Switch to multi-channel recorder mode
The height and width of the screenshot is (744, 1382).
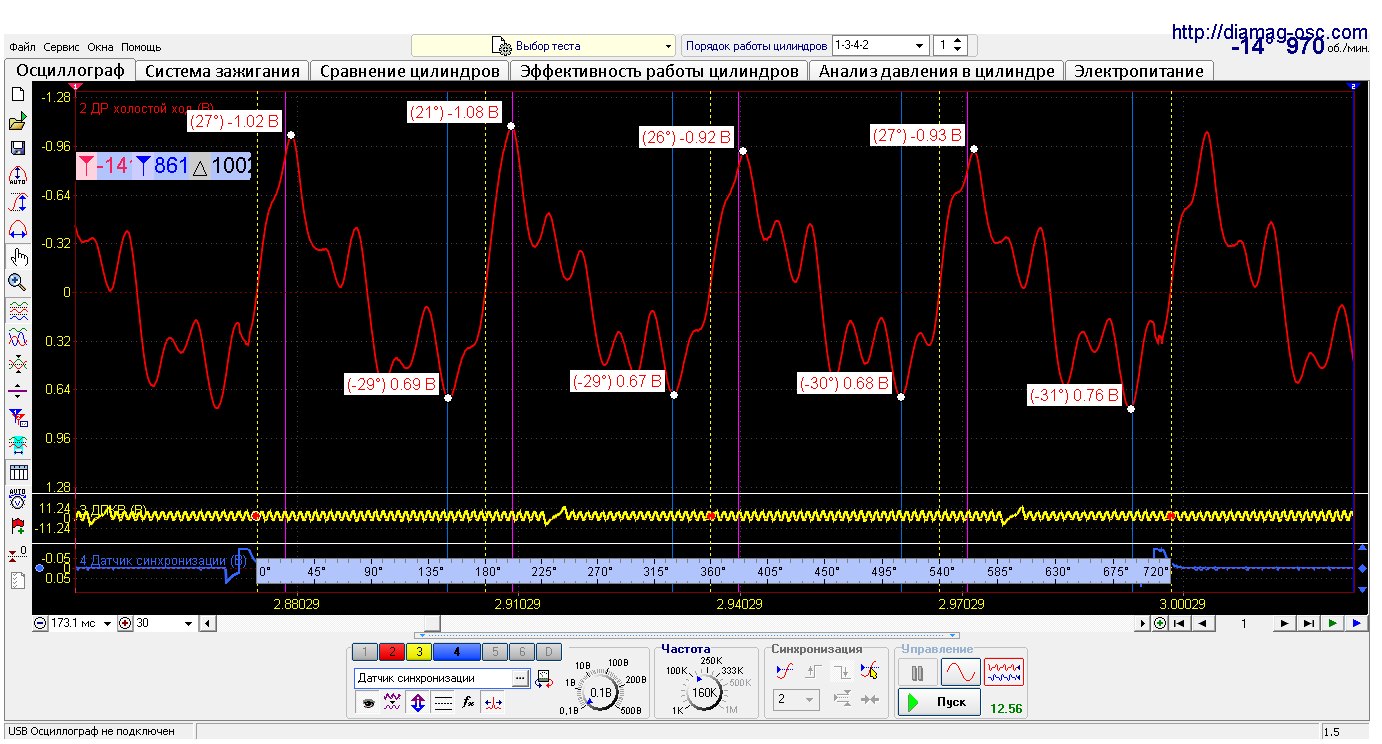[x=1004, y=672]
